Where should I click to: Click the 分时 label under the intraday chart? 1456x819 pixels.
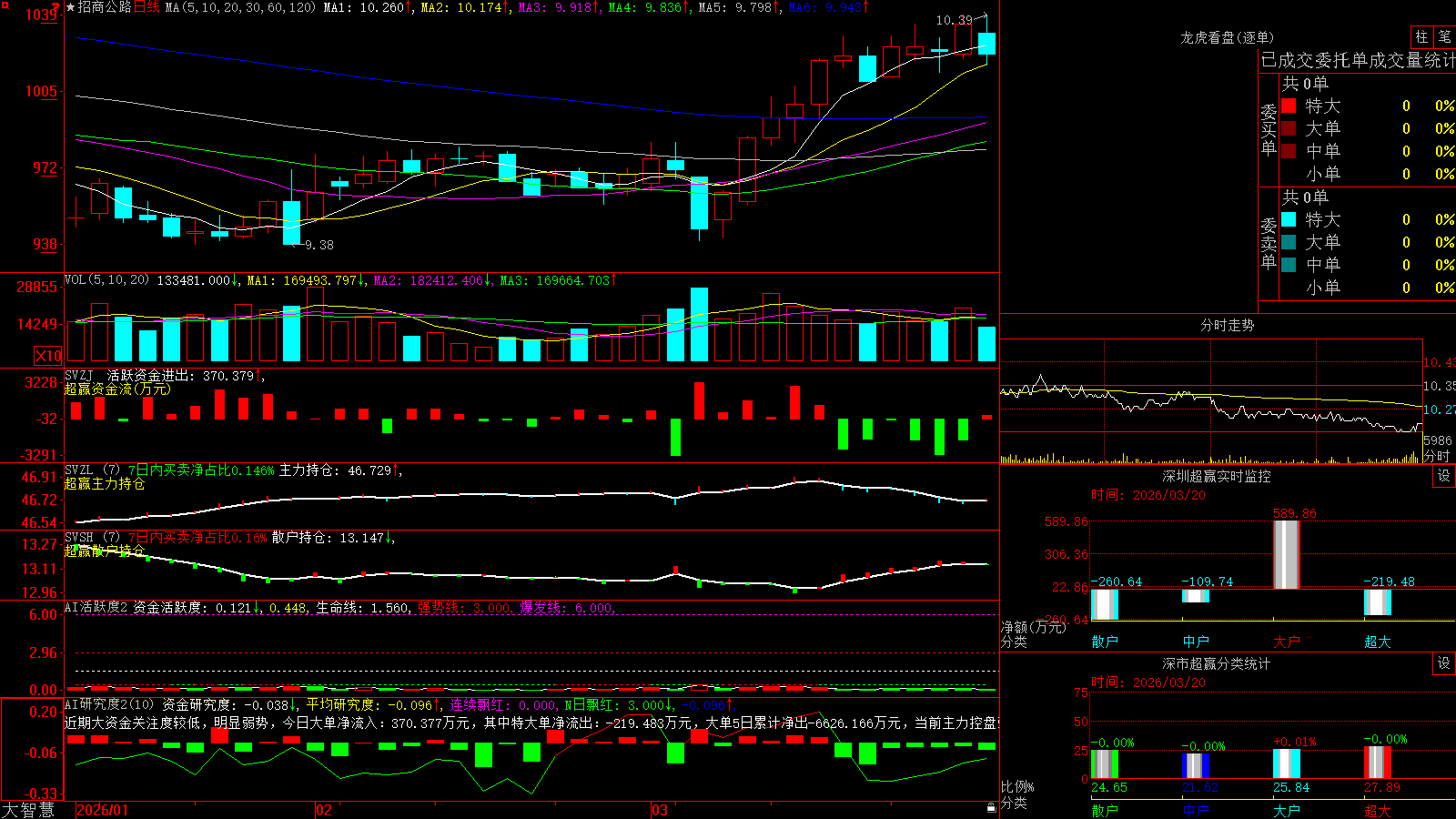(x=1437, y=456)
